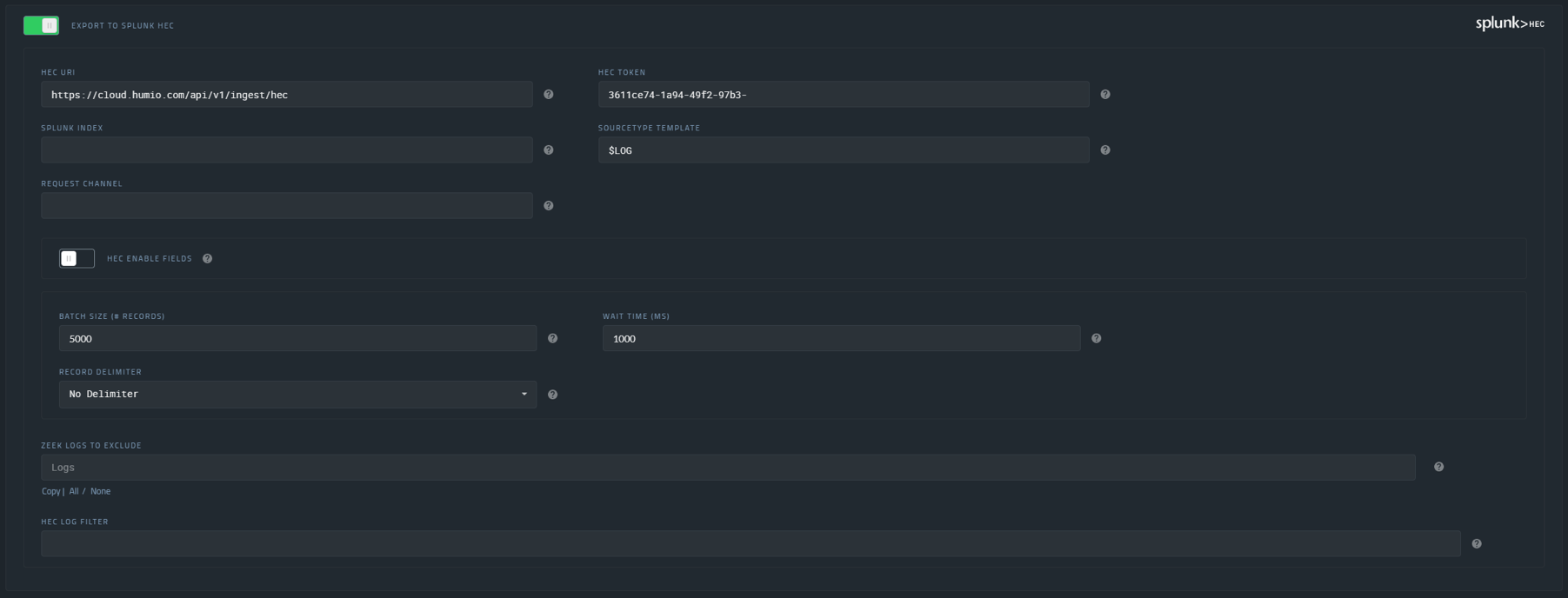Open the Zeek Logs to Exclude selector
The height and width of the screenshot is (598, 1568).
(727, 468)
